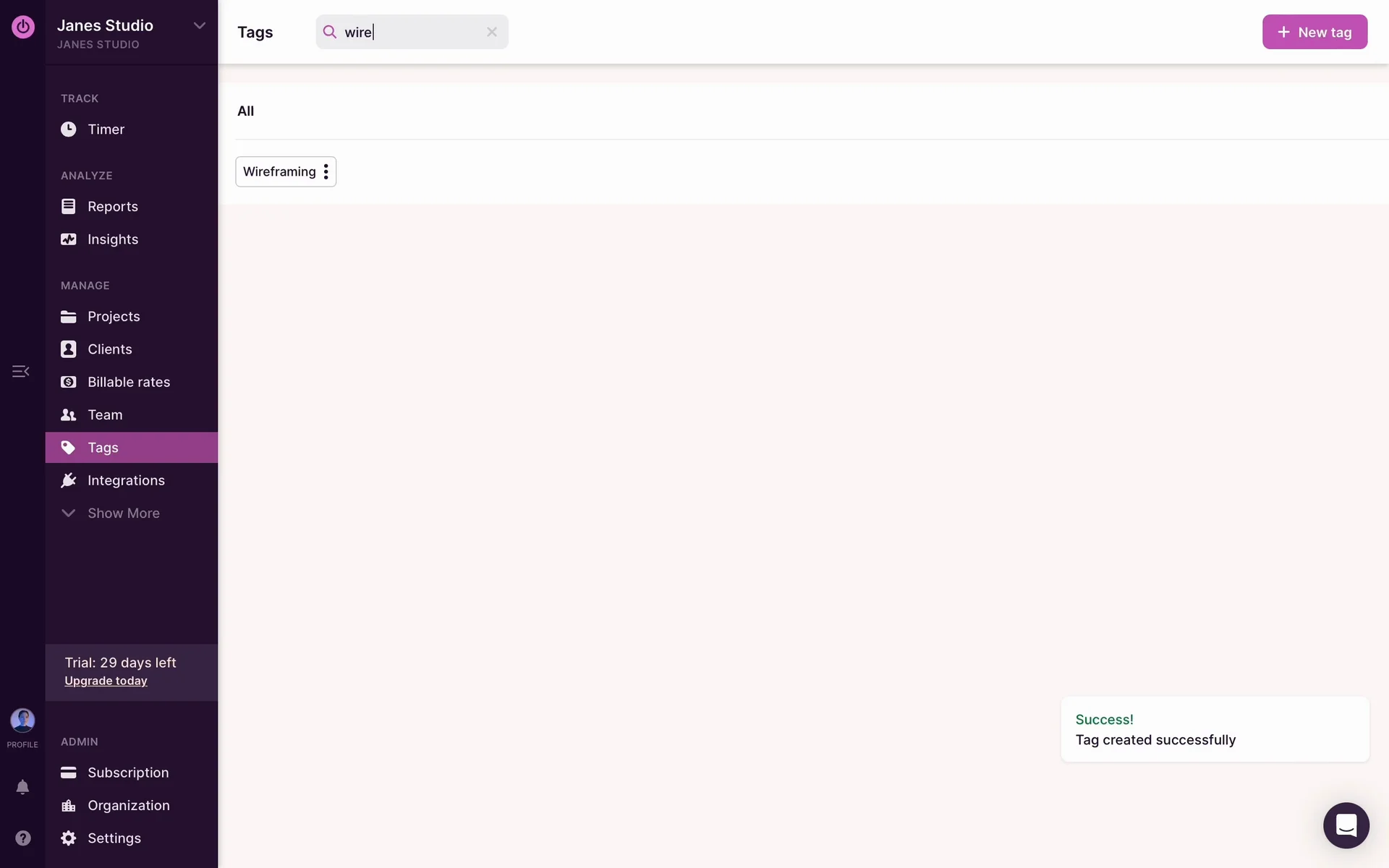The image size is (1389, 868).
Task: Follow the Upgrade today link
Action: pyautogui.click(x=106, y=681)
